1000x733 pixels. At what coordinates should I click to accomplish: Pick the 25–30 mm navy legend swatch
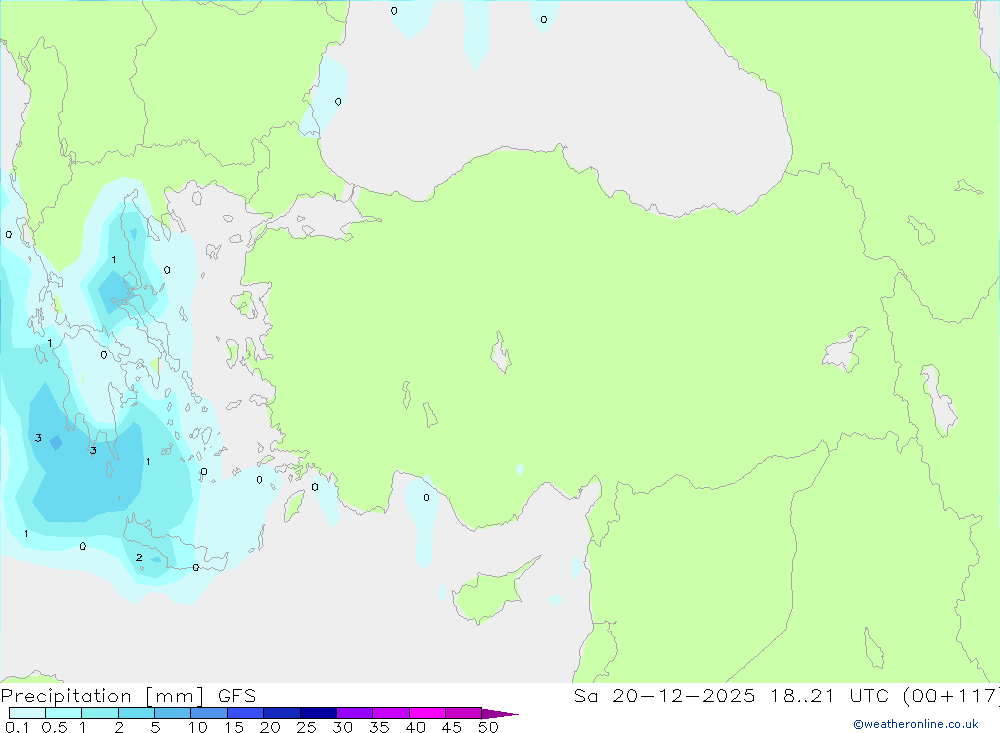pyautogui.click(x=318, y=713)
